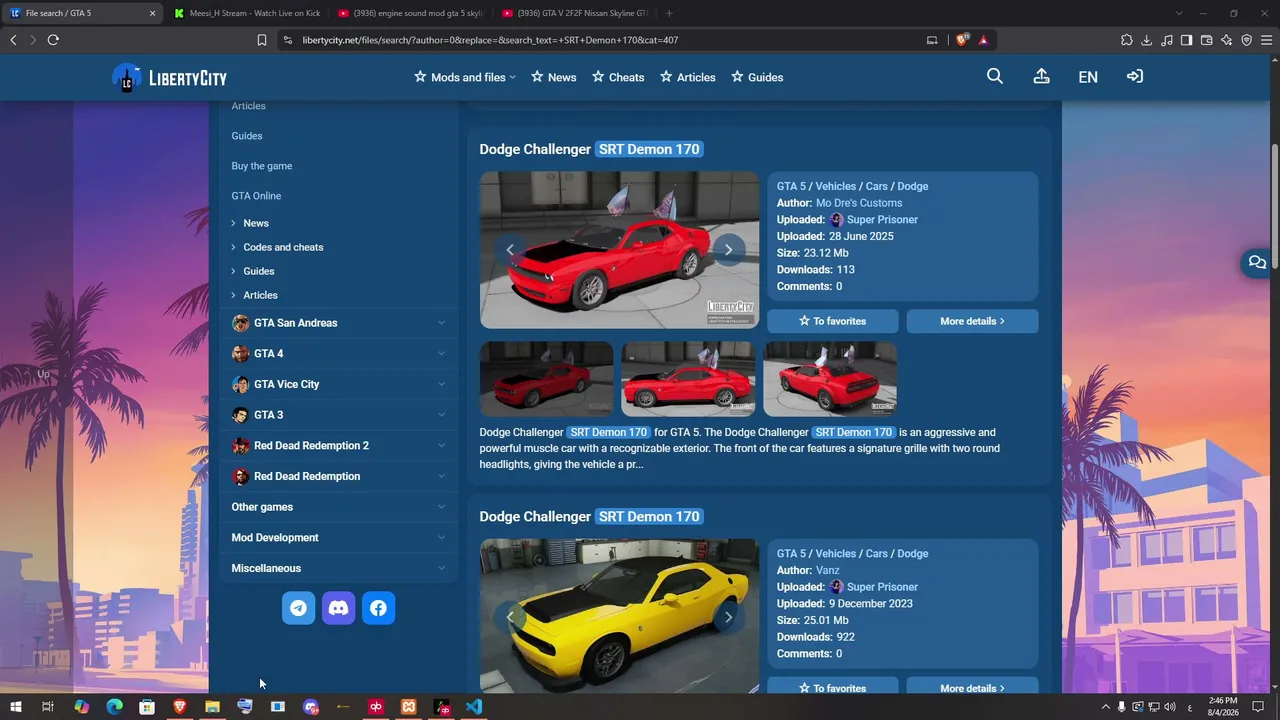Open the Articles menu in site header

point(687,77)
